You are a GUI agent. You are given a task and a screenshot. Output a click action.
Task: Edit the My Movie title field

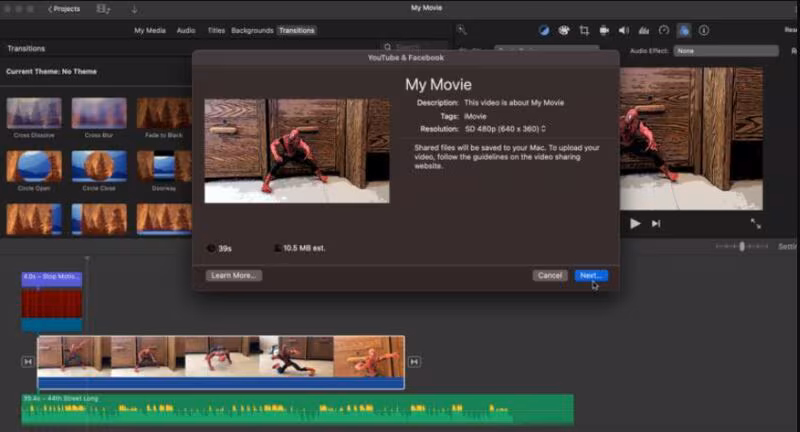(438, 85)
